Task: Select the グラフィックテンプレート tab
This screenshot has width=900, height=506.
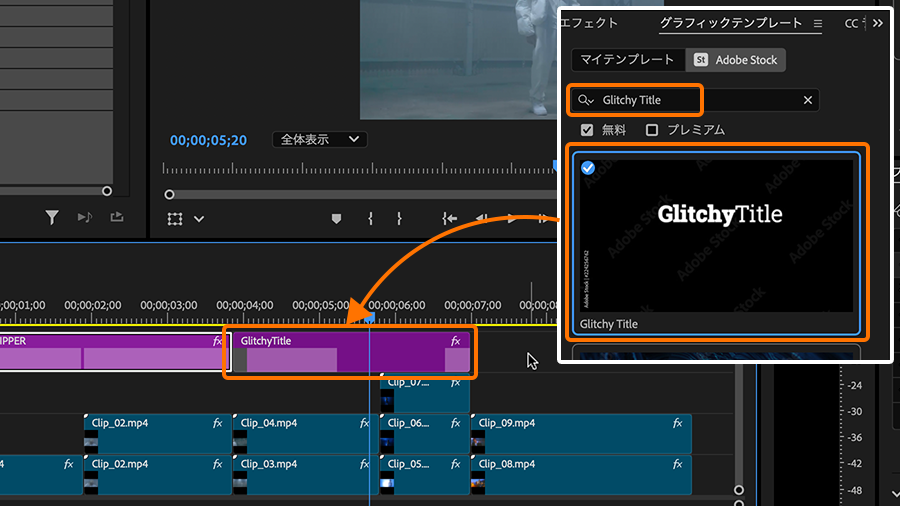Action: click(x=731, y=23)
